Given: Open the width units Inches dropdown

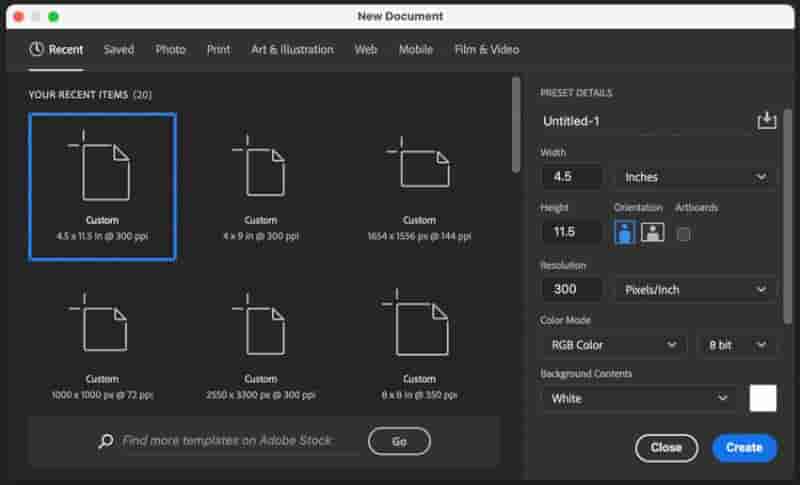Looking at the screenshot, I should click(695, 177).
